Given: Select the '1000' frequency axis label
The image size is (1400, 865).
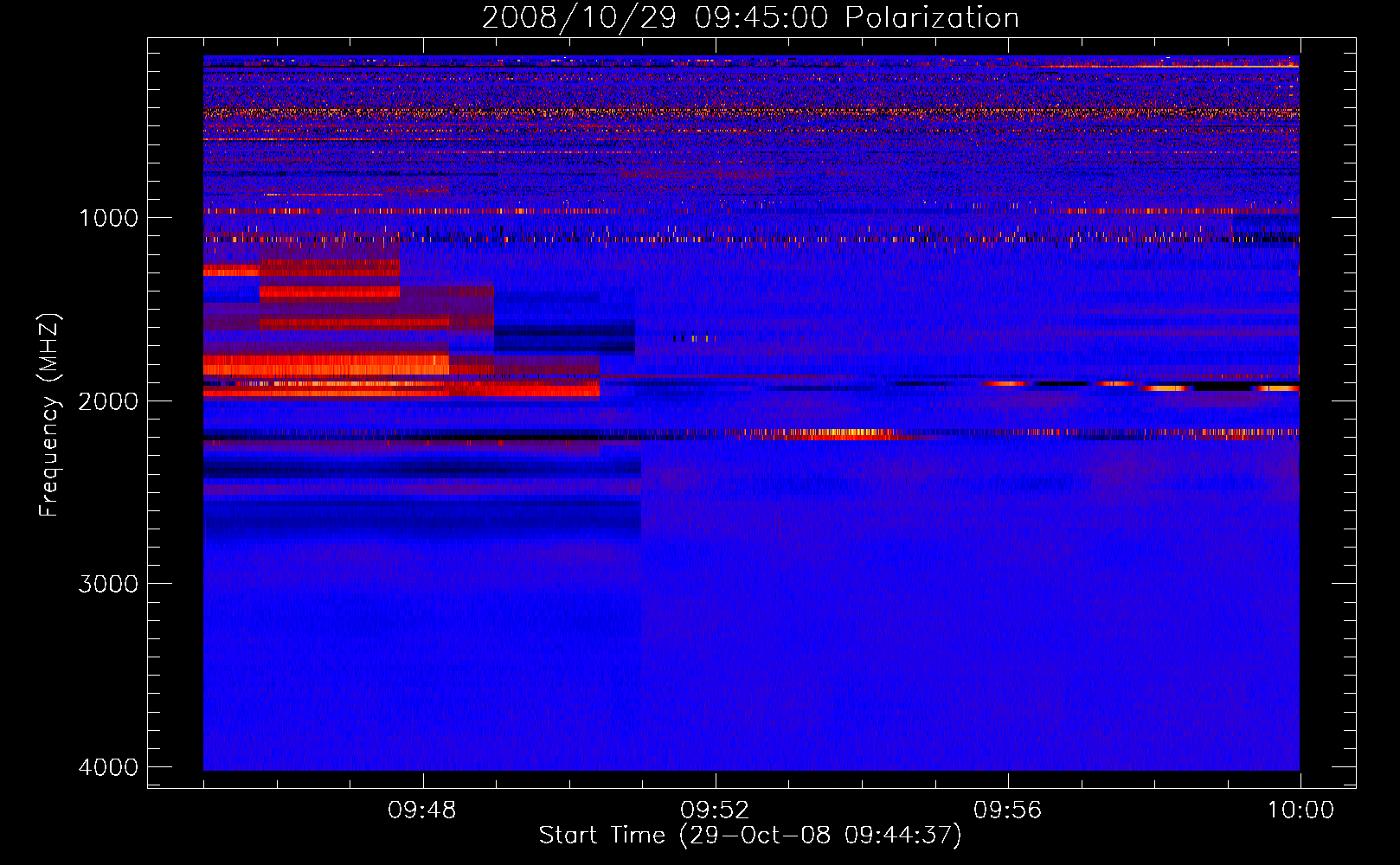Looking at the screenshot, I should (x=108, y=218).
